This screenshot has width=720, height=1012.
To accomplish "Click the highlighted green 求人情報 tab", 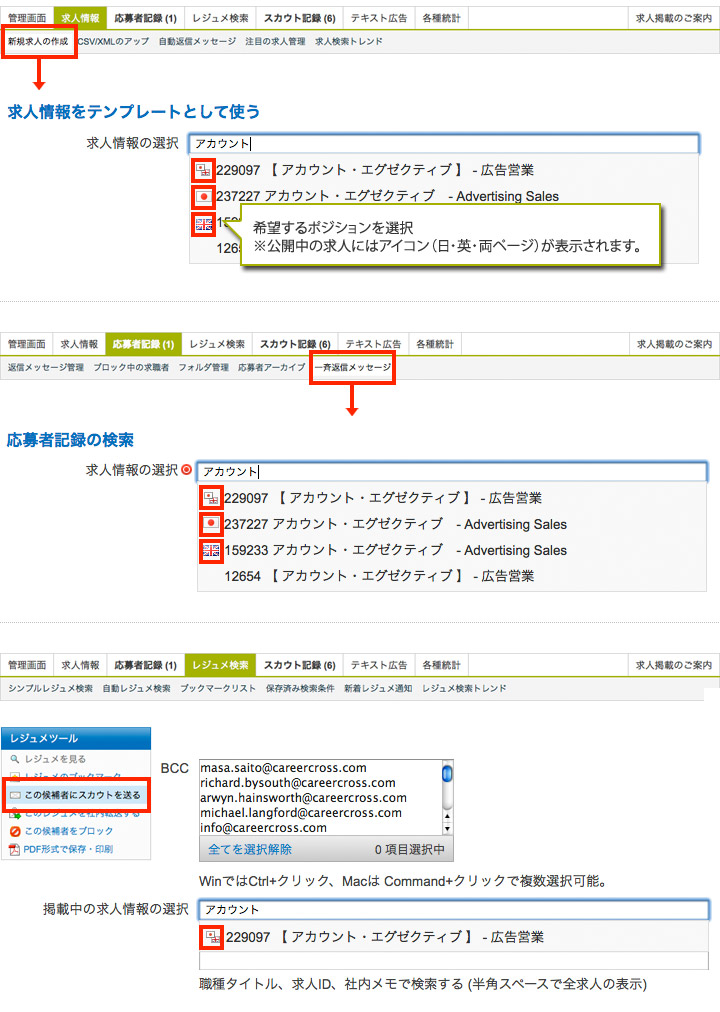I will (81, 18).
